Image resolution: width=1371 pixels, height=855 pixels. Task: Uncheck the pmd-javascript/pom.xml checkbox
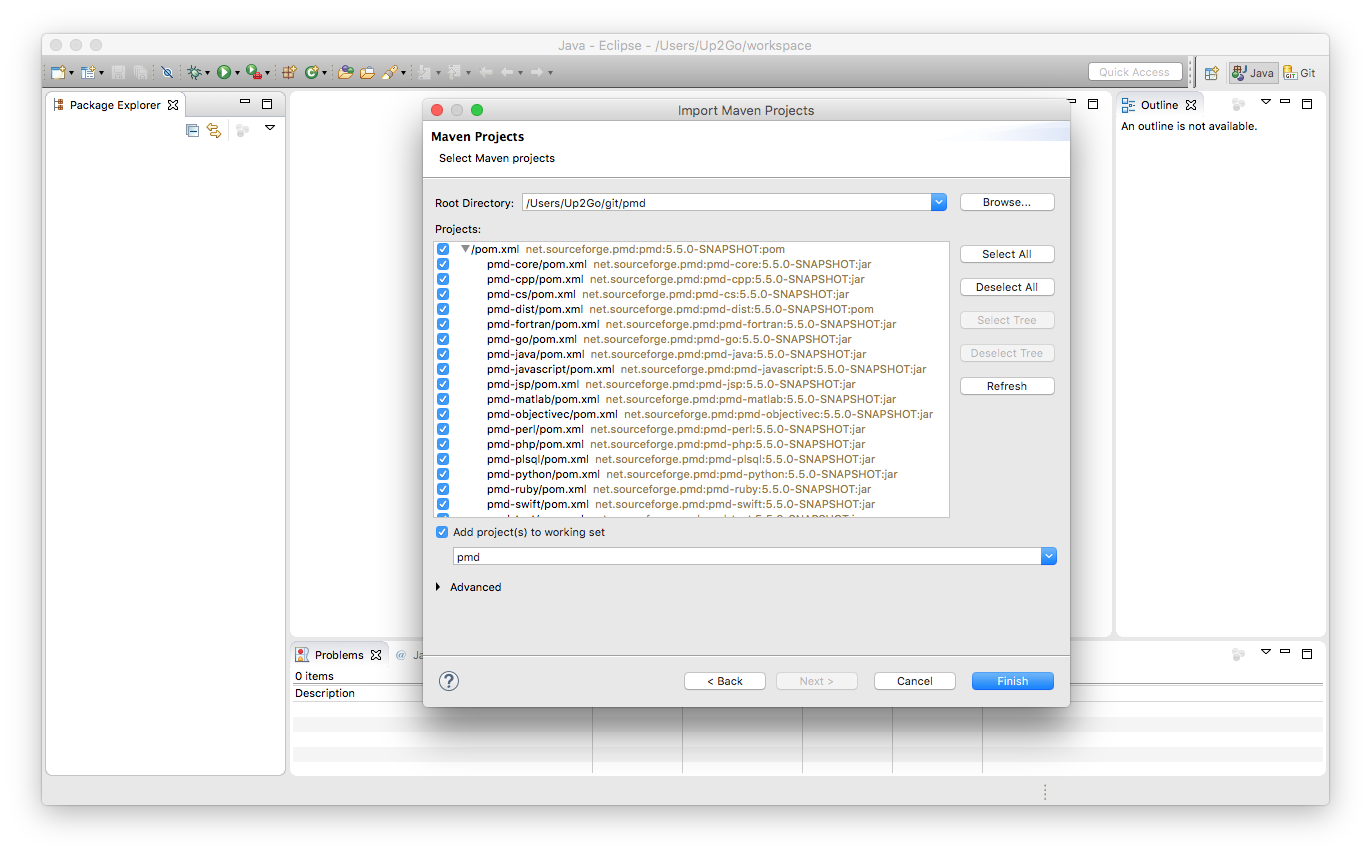click(x=443, y=369)
